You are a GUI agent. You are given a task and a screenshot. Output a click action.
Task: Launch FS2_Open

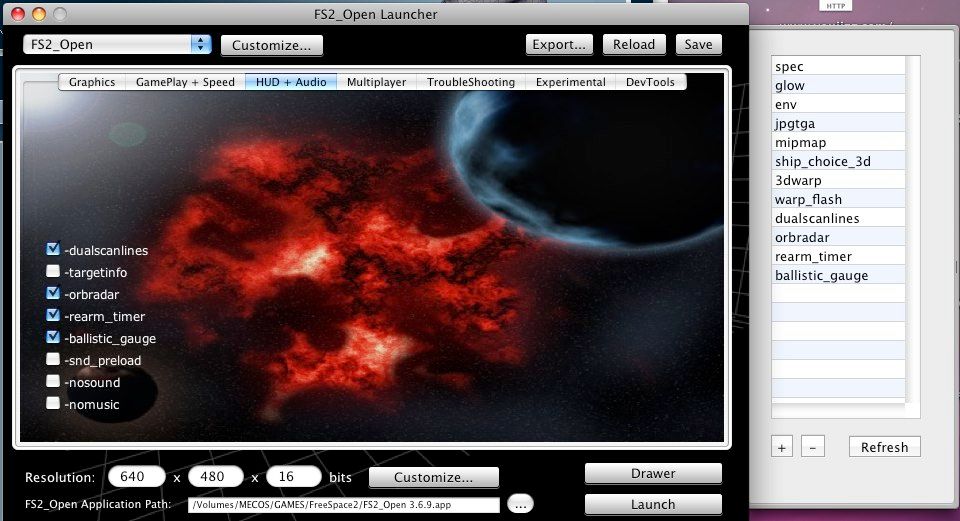[x=653, y=504]
